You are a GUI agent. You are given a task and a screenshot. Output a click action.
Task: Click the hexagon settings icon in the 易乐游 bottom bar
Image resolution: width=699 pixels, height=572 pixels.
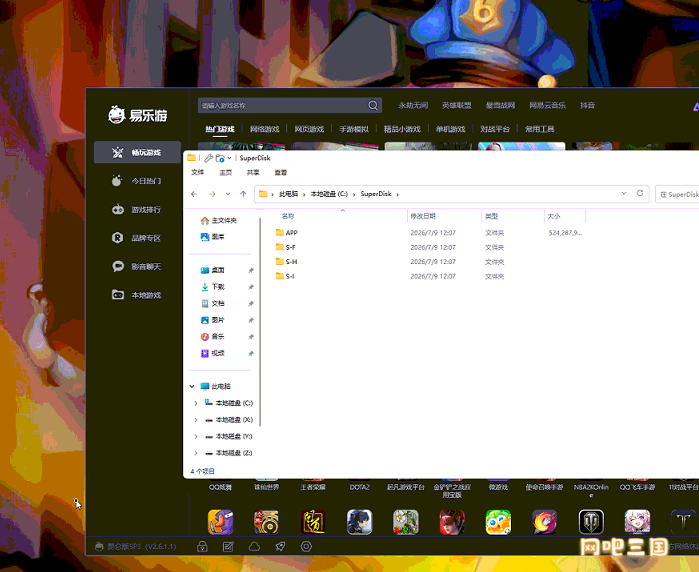(x=306, y=547)
